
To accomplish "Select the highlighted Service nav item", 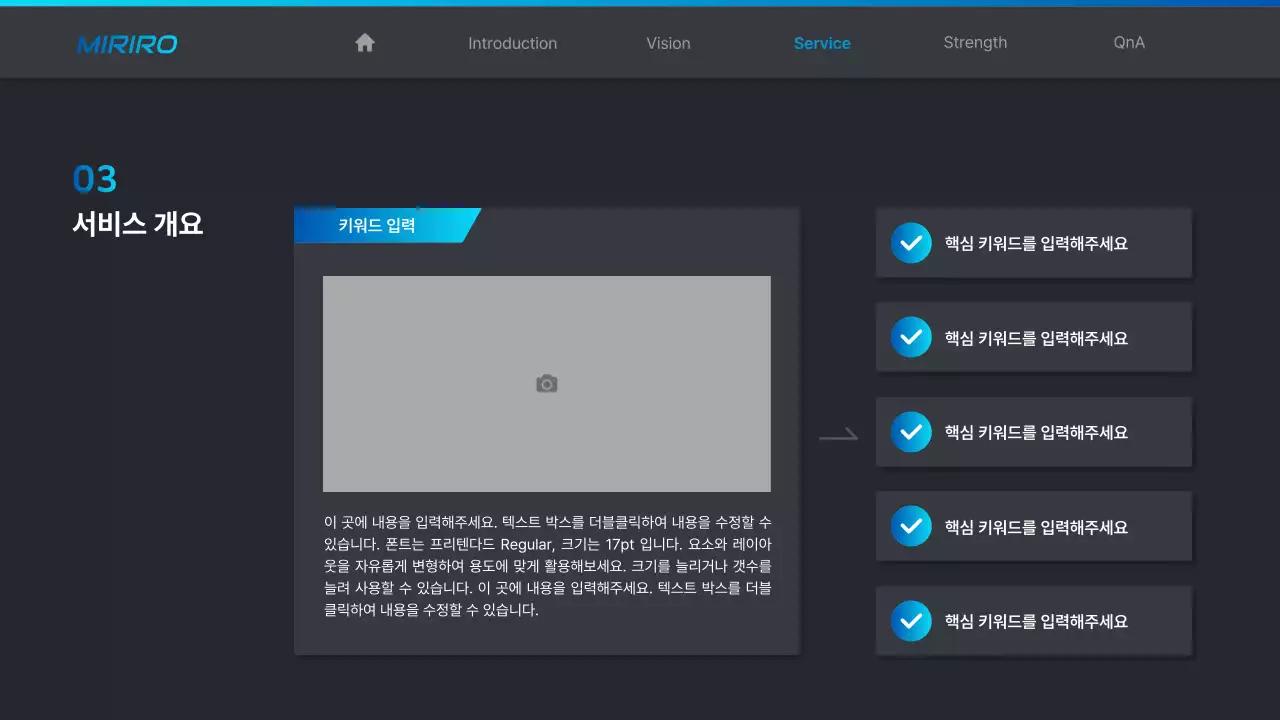I will click(x=822, y=43).
